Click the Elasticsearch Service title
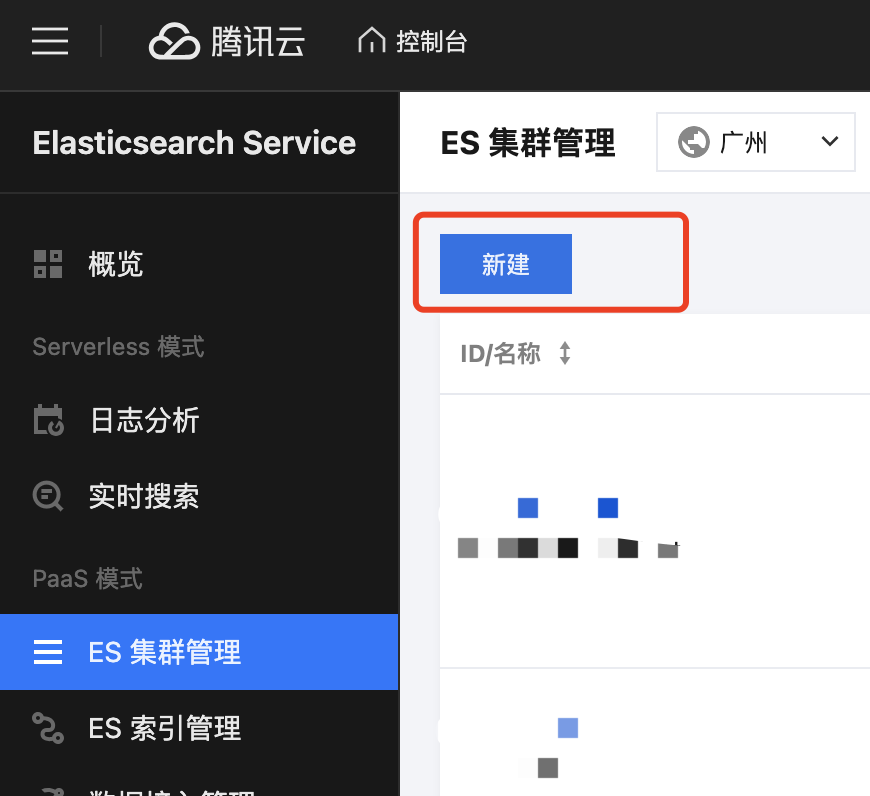This screenshot has width=870, height=796. (194, 143)
